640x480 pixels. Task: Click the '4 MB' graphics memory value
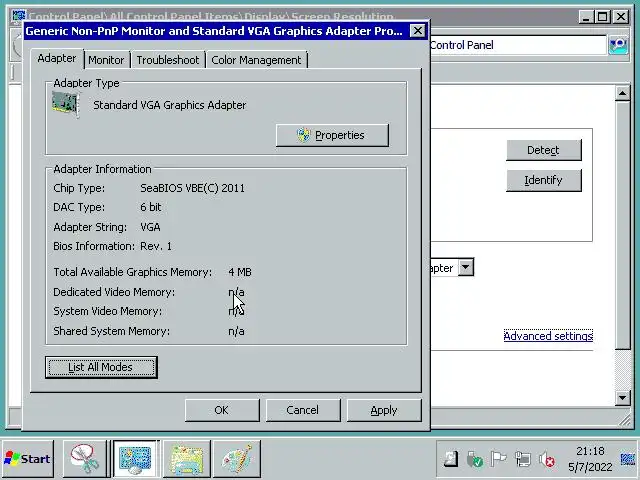pyautogui.click(x=240, y=272)
